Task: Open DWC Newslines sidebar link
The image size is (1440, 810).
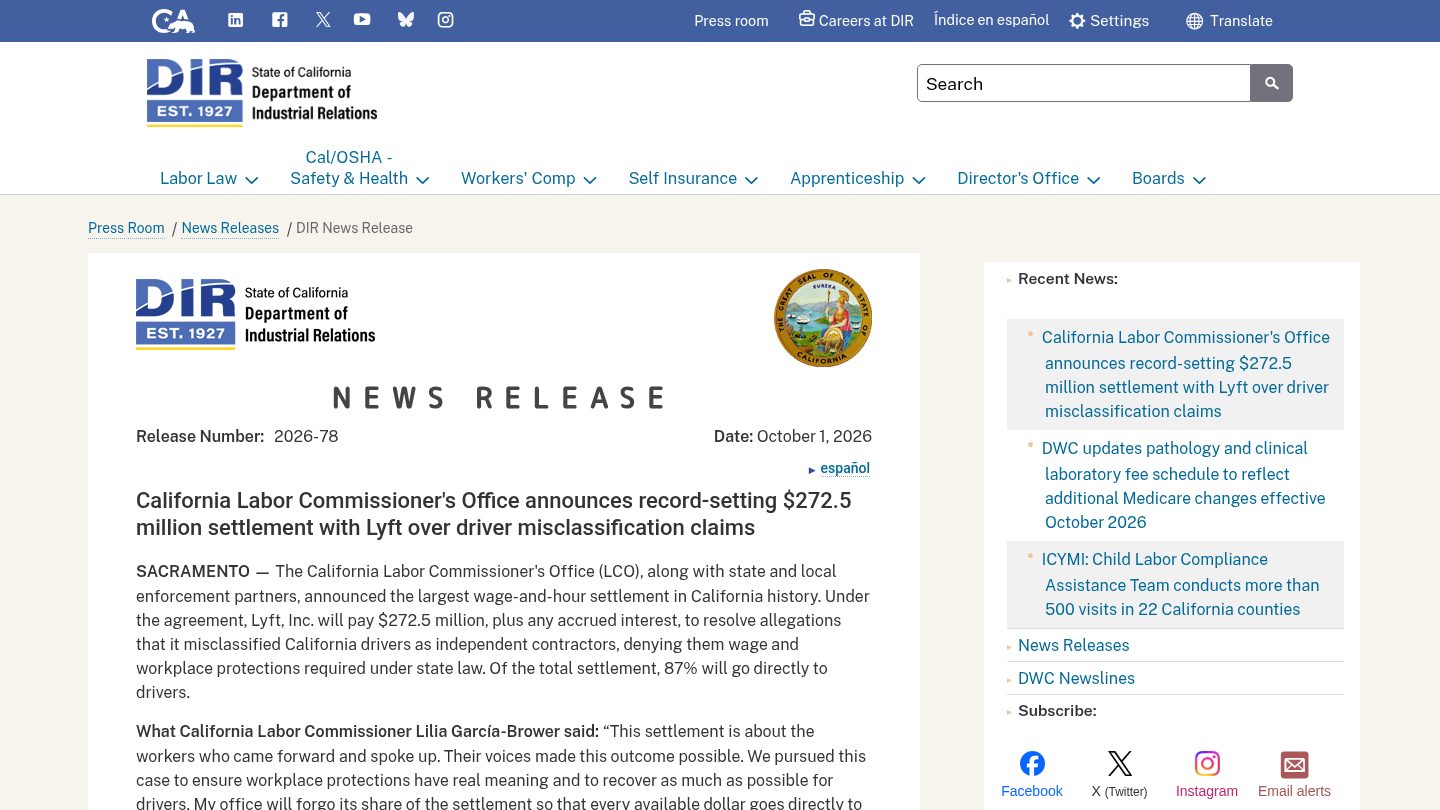Action: click(1076, 678)
